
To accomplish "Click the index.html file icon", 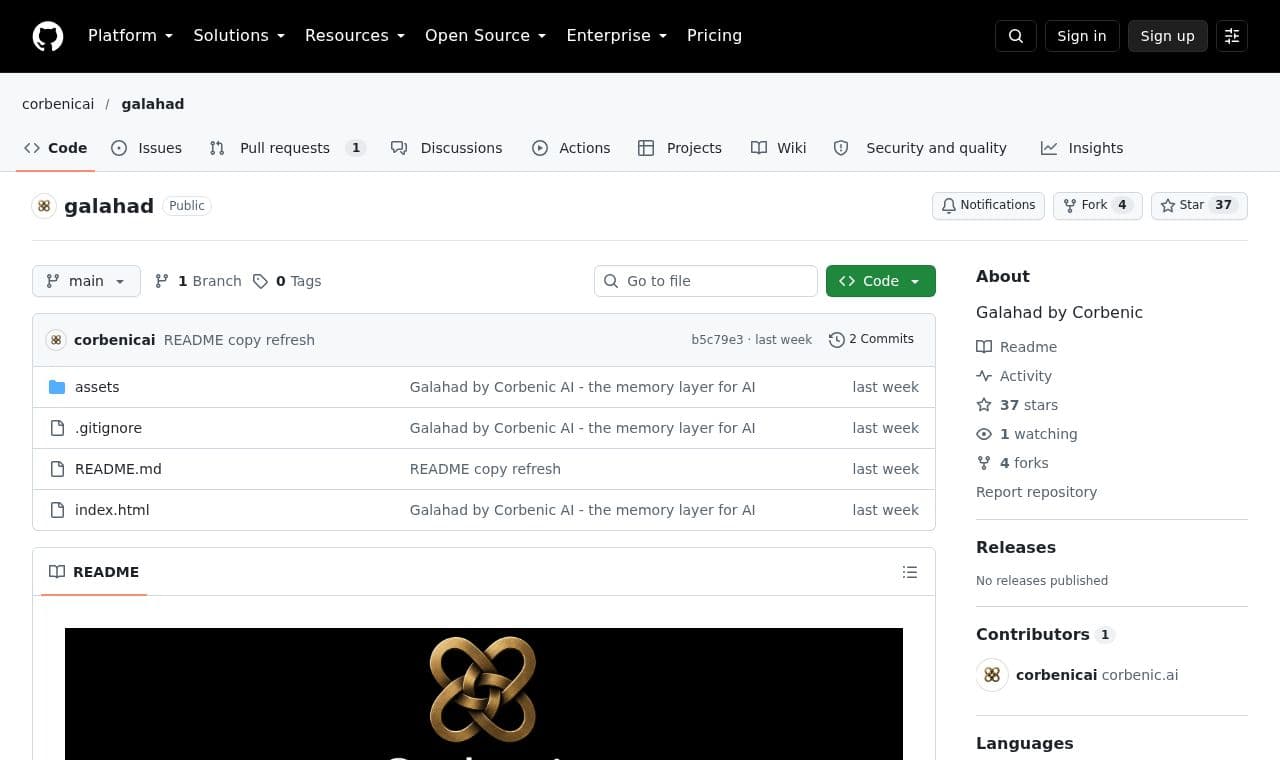I will click(57, 510).
